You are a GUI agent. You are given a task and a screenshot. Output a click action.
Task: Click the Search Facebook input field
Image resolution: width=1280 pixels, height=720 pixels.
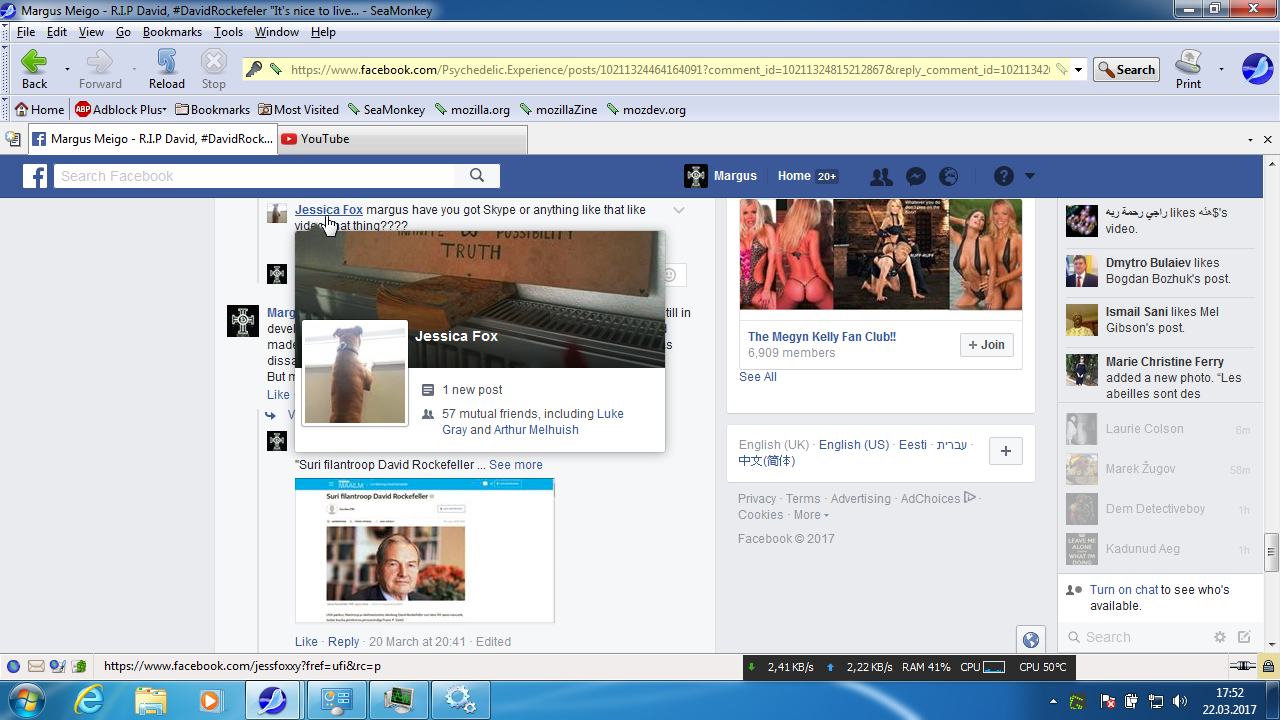(x=255, y=176)
